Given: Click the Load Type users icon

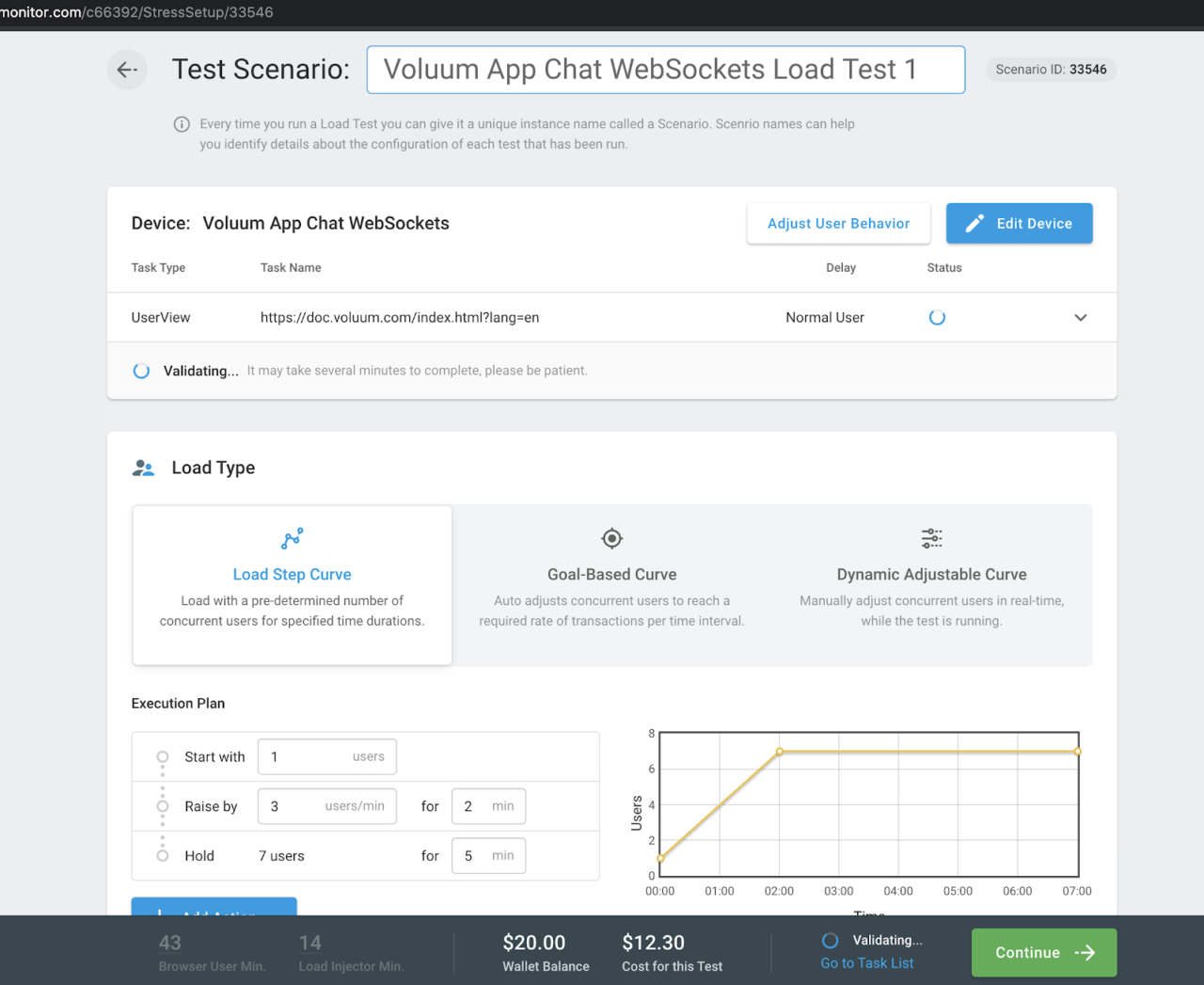Looking at the screenshot, I should click(x=144, y=467).
